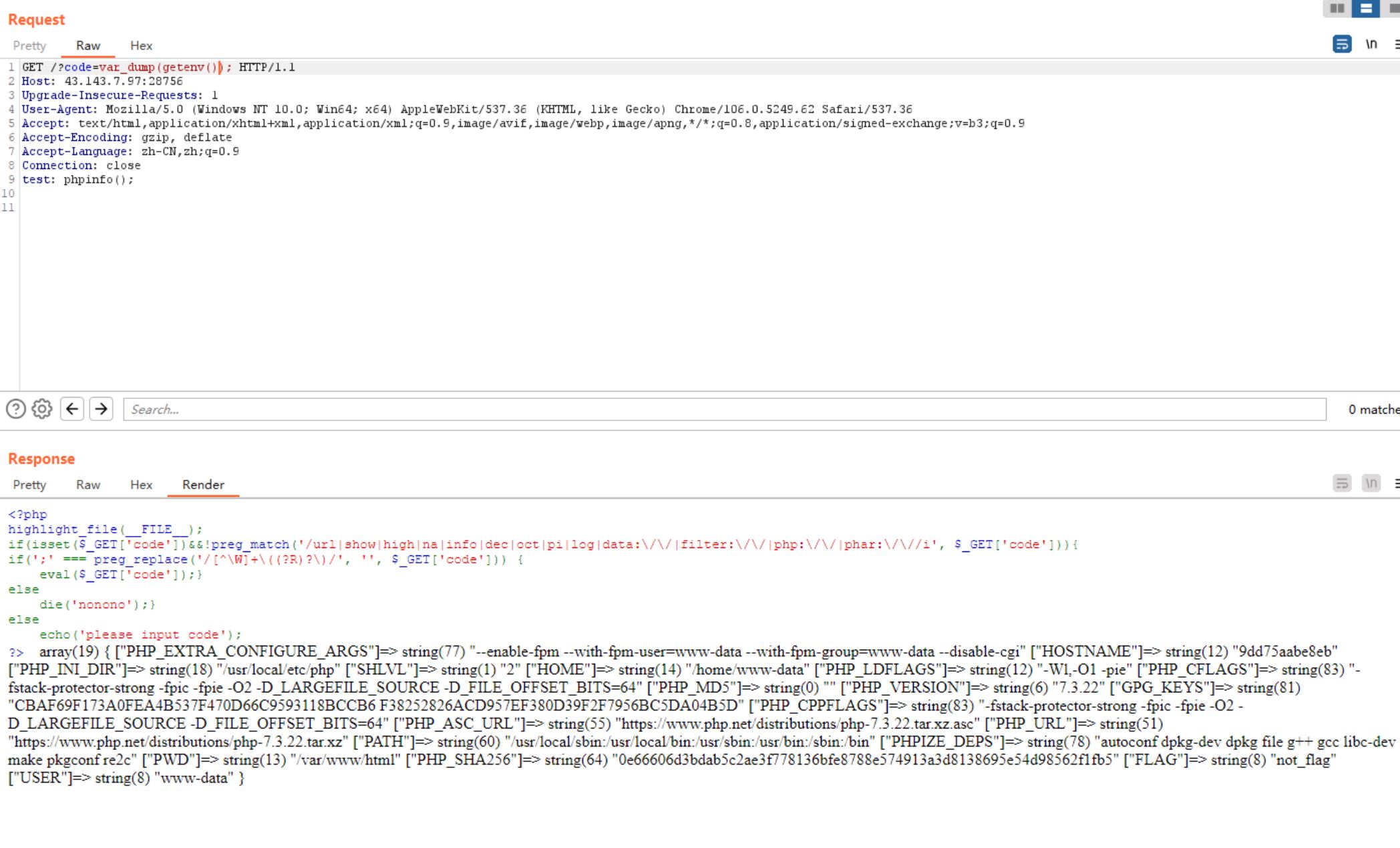Click line number 11 in request editor

click(x=8, y=207)
